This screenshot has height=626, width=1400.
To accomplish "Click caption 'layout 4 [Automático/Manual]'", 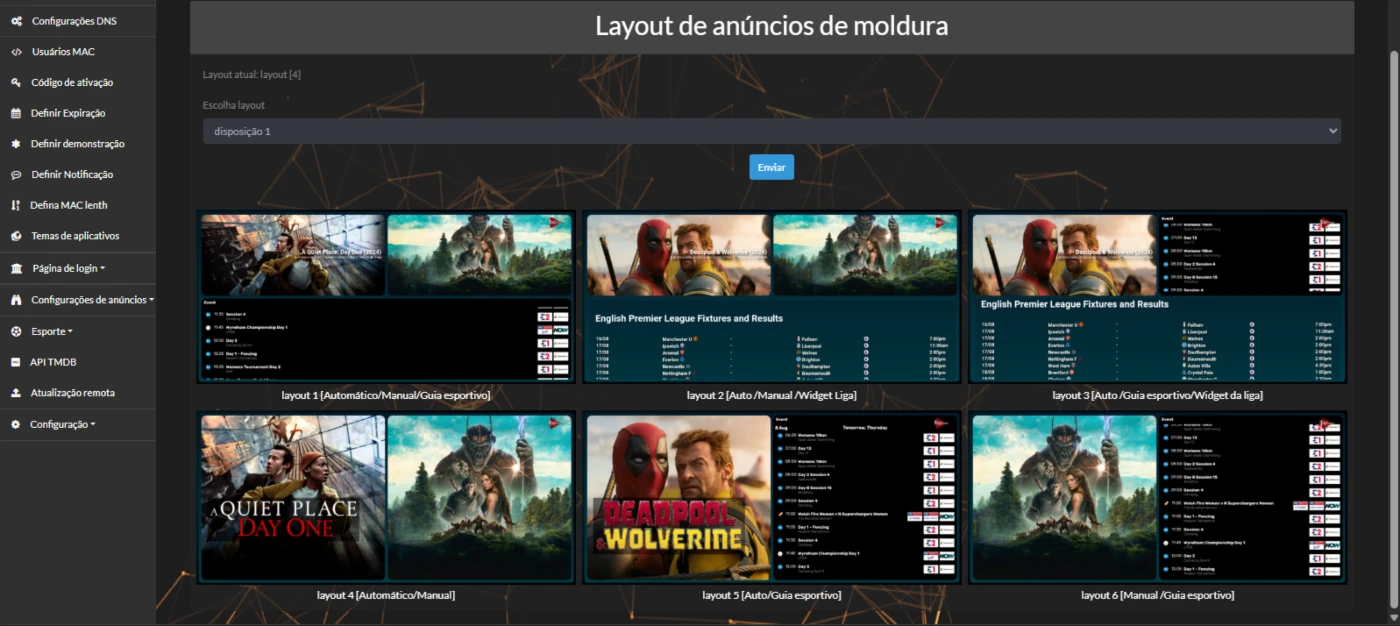I will (x=386, y=595).
